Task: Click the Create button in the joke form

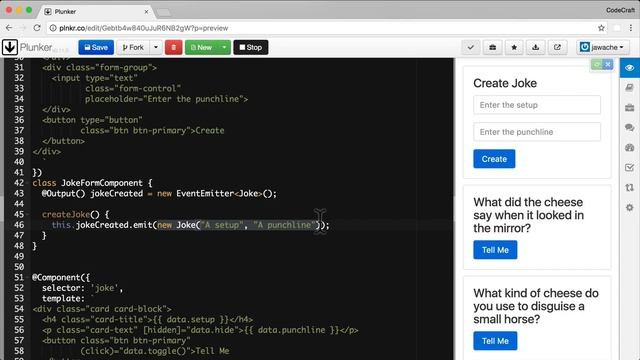Action: (x=494, y=159)
